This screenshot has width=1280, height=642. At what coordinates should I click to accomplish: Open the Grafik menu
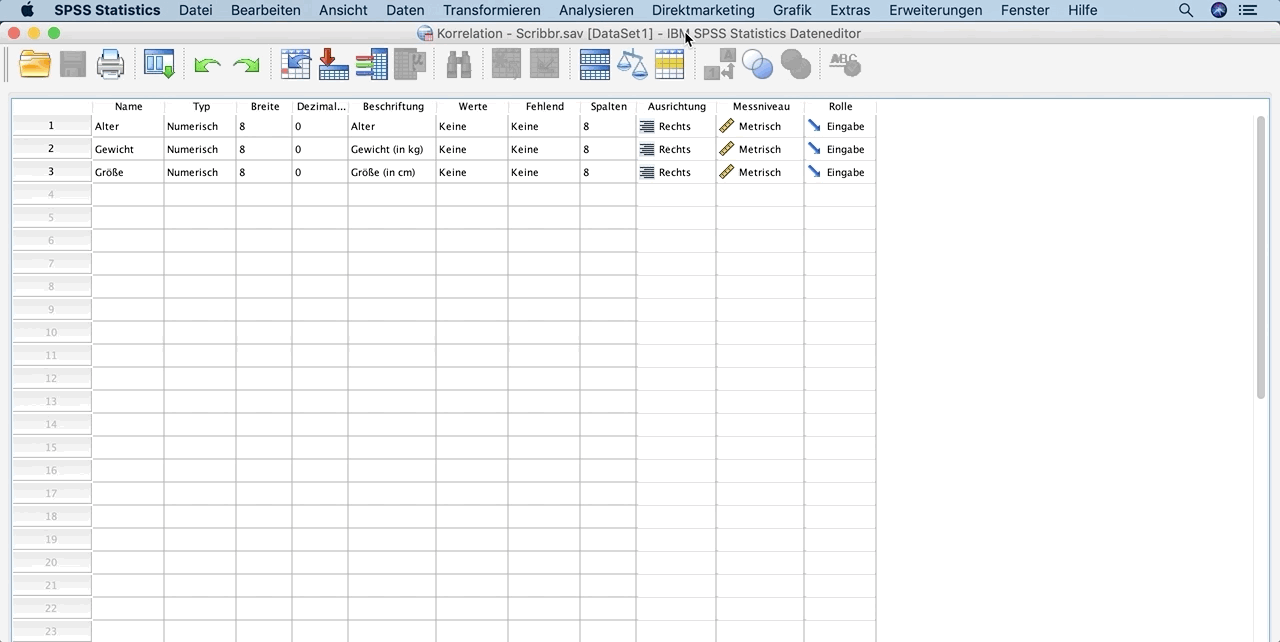pyautogui.click(x=792, y=10)
